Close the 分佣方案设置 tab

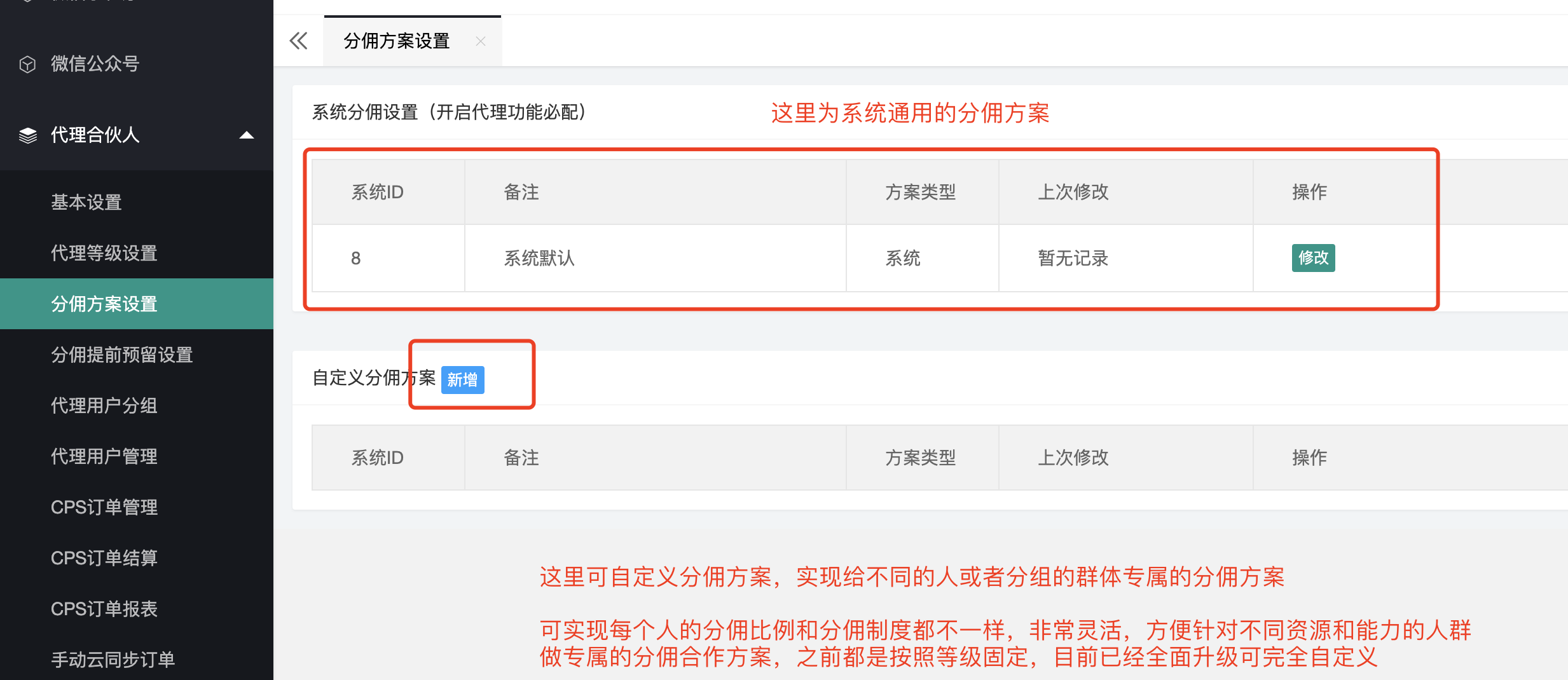(x=481, y=41)
